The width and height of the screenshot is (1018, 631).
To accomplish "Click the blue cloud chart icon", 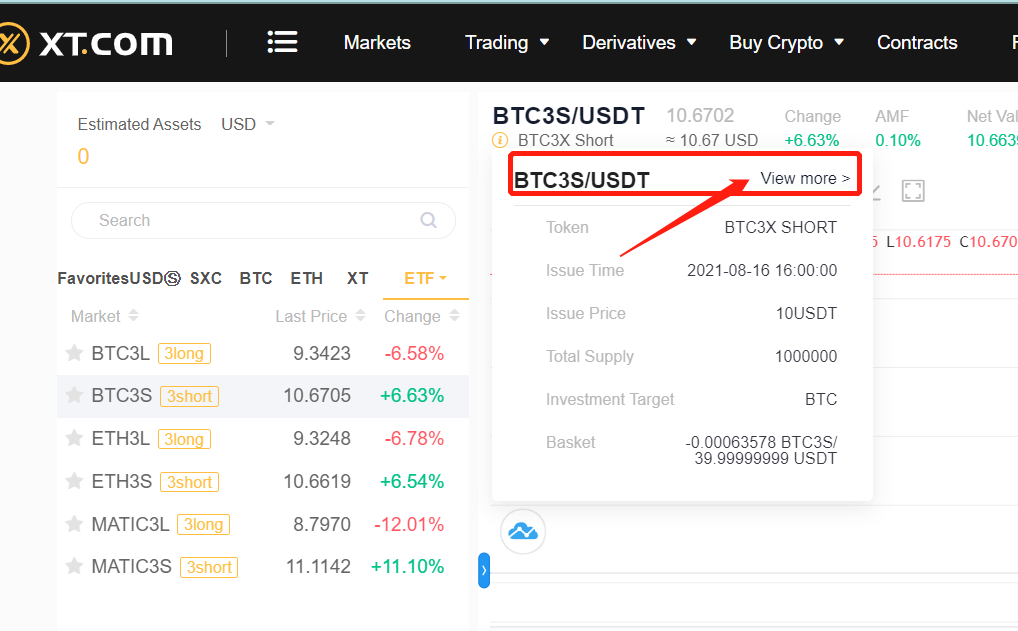I will [x=523, y=532].
